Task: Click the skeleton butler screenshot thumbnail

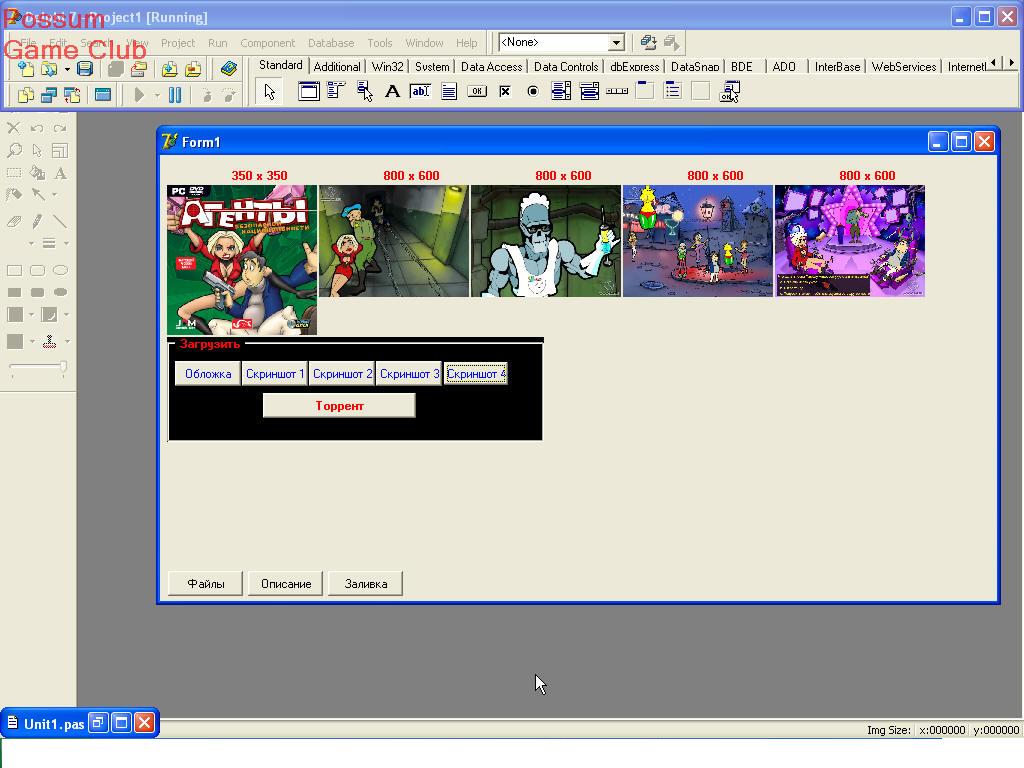Action: [x=546, y=241]
